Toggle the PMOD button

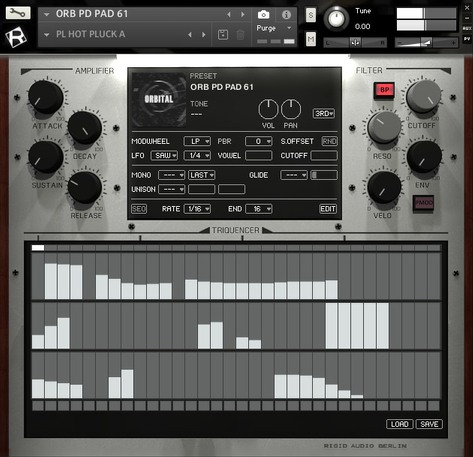click(x=424, y=203)
